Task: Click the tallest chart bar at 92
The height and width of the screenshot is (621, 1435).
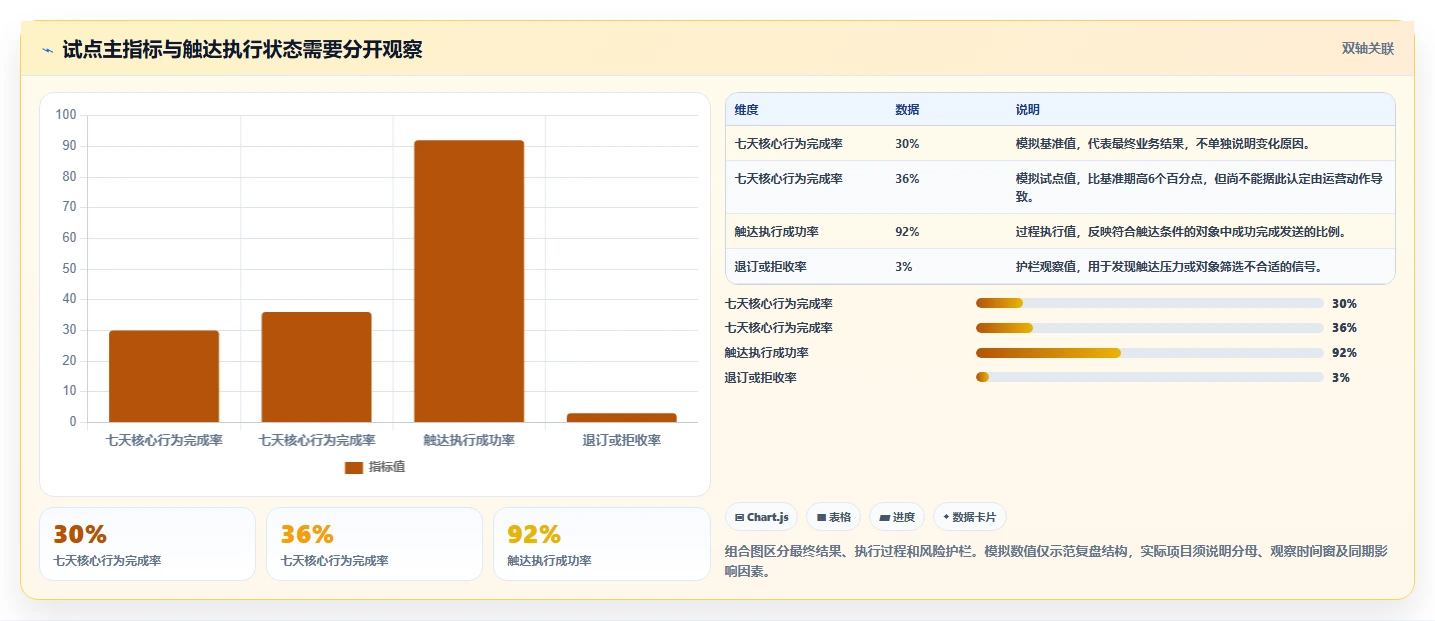Action: [x=469, y=281]
